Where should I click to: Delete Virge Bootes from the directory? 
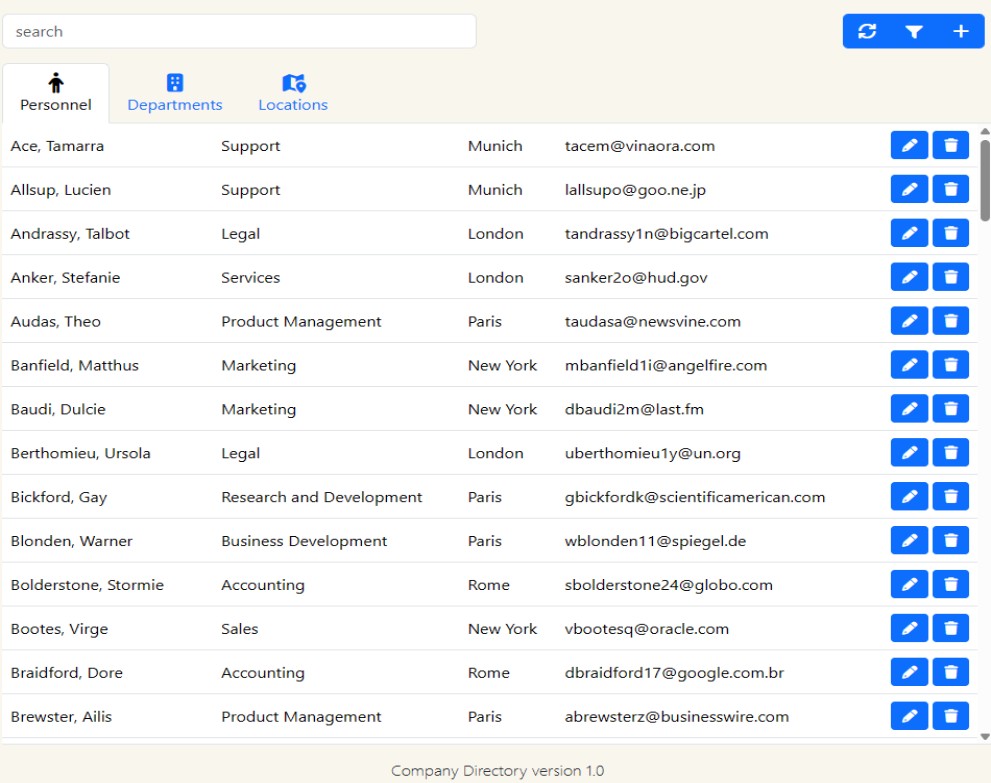[951, 629]
